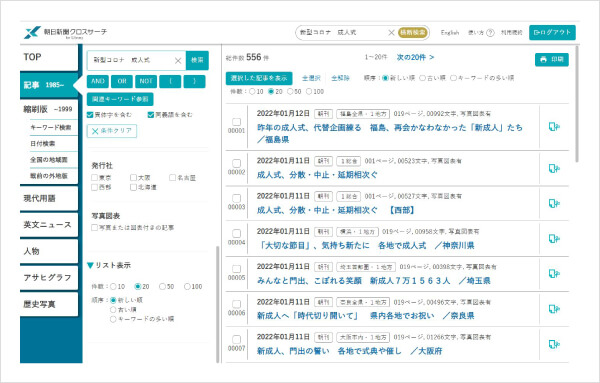The width and height of the screenshot is (600, 383).
Task: Set top bar count to 50 items
Action: pyautogui.click(x=290, y=91)
